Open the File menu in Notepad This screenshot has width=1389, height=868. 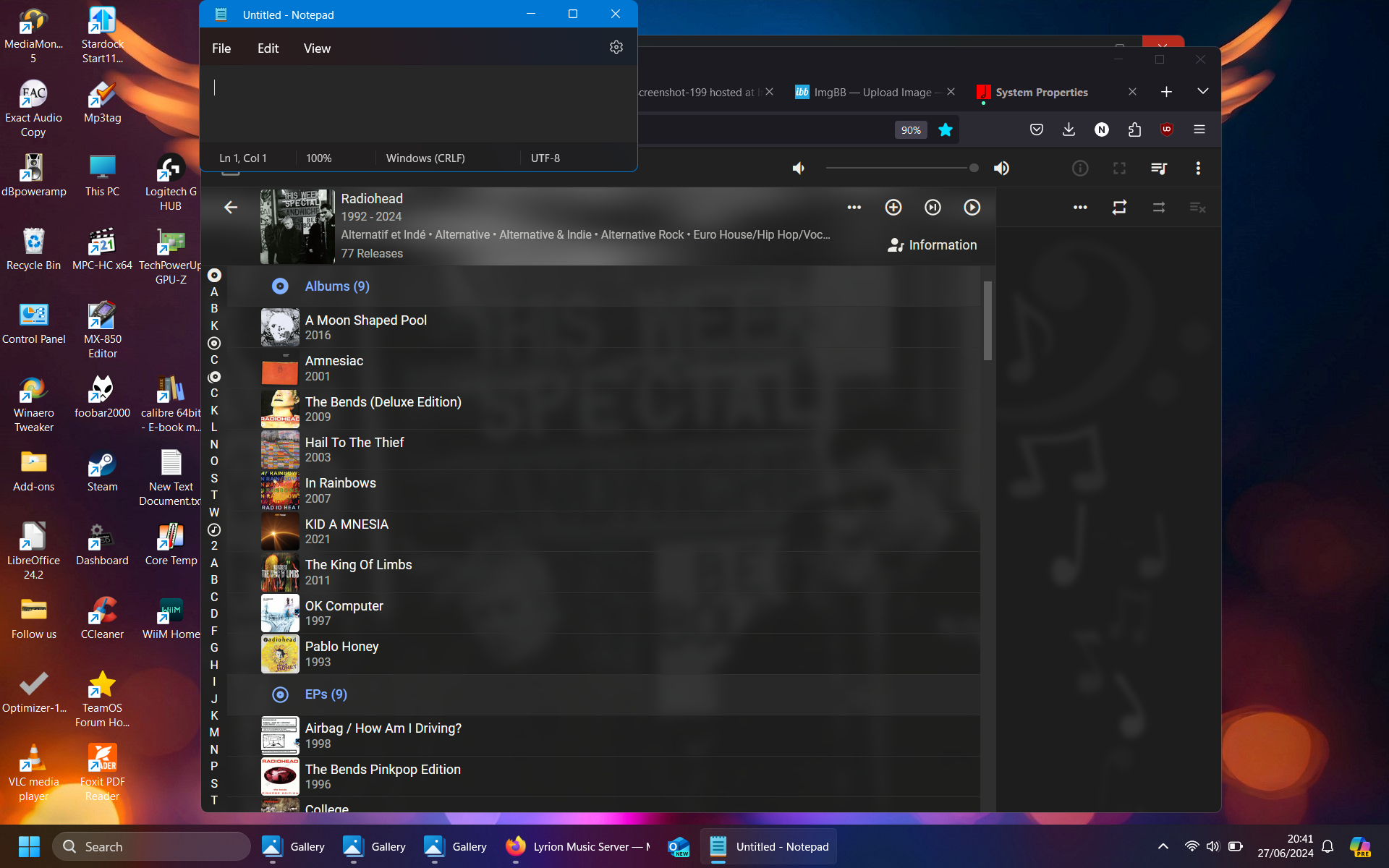tap(221, 48)
